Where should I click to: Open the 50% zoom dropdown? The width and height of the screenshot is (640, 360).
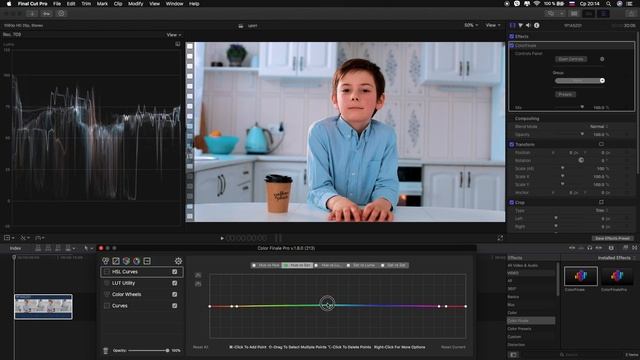[x=471, y=25]
